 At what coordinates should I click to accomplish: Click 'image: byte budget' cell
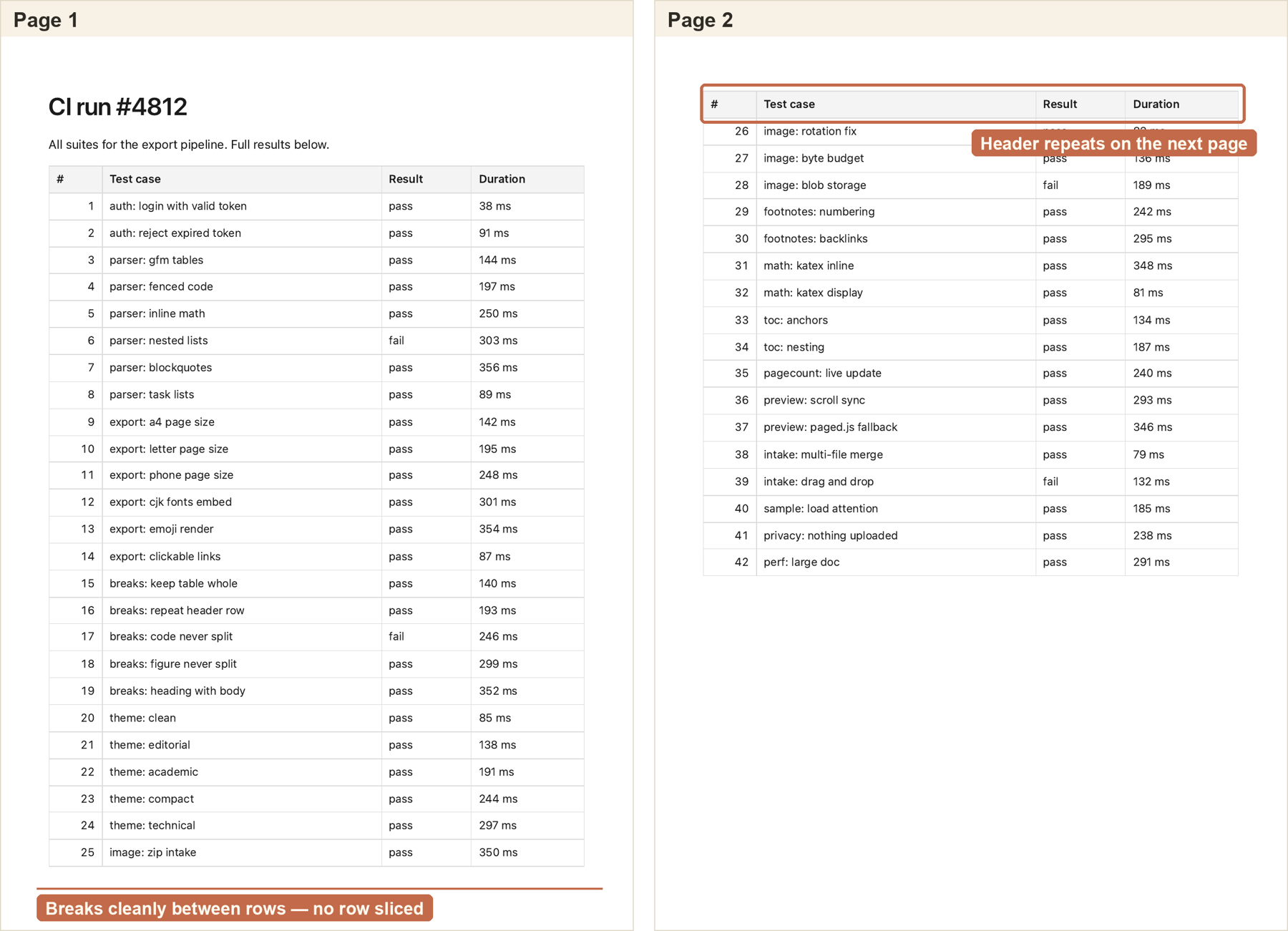[x=896, y=158]
